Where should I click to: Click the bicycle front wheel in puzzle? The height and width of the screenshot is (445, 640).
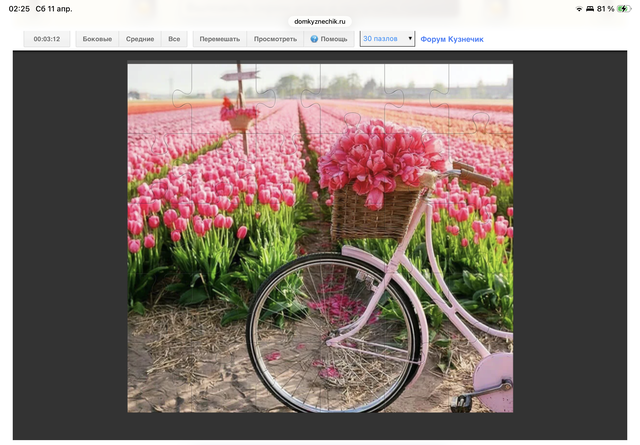point(330,332)
